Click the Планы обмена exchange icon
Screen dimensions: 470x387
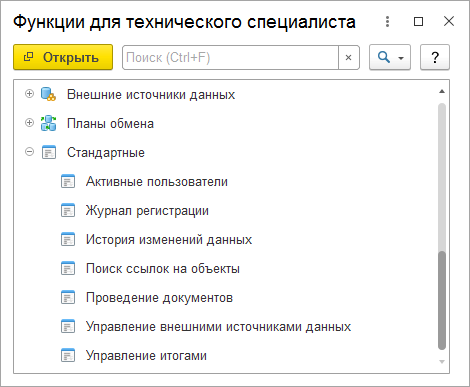click(x=49, y=123)
